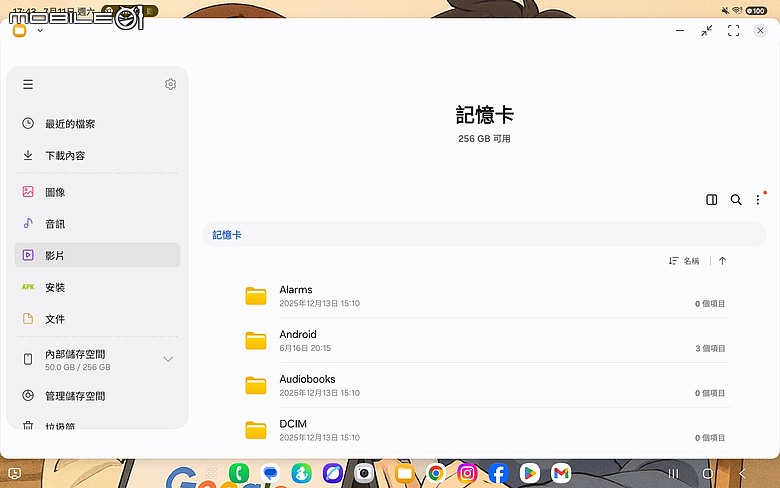This screenshot has width=780, height=488.
Task: Open Downloads (下載內容) category
Action: [x=98, y=156]
